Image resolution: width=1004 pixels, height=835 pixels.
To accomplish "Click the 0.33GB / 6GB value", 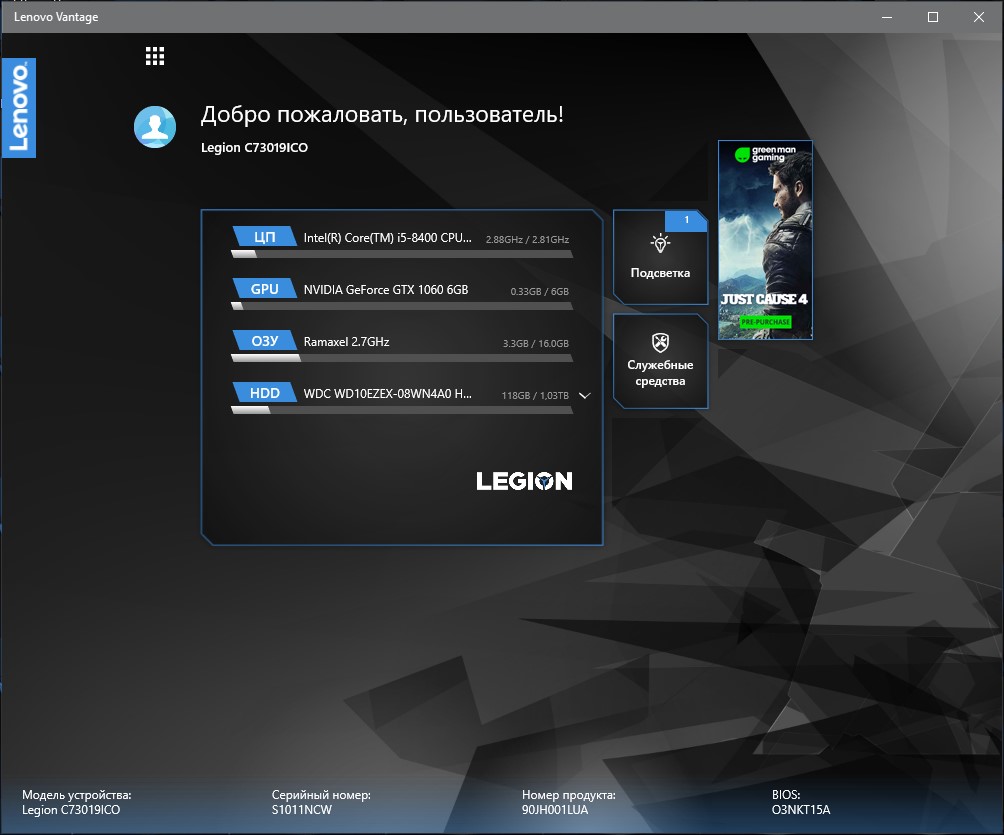I will coord(539,291).
